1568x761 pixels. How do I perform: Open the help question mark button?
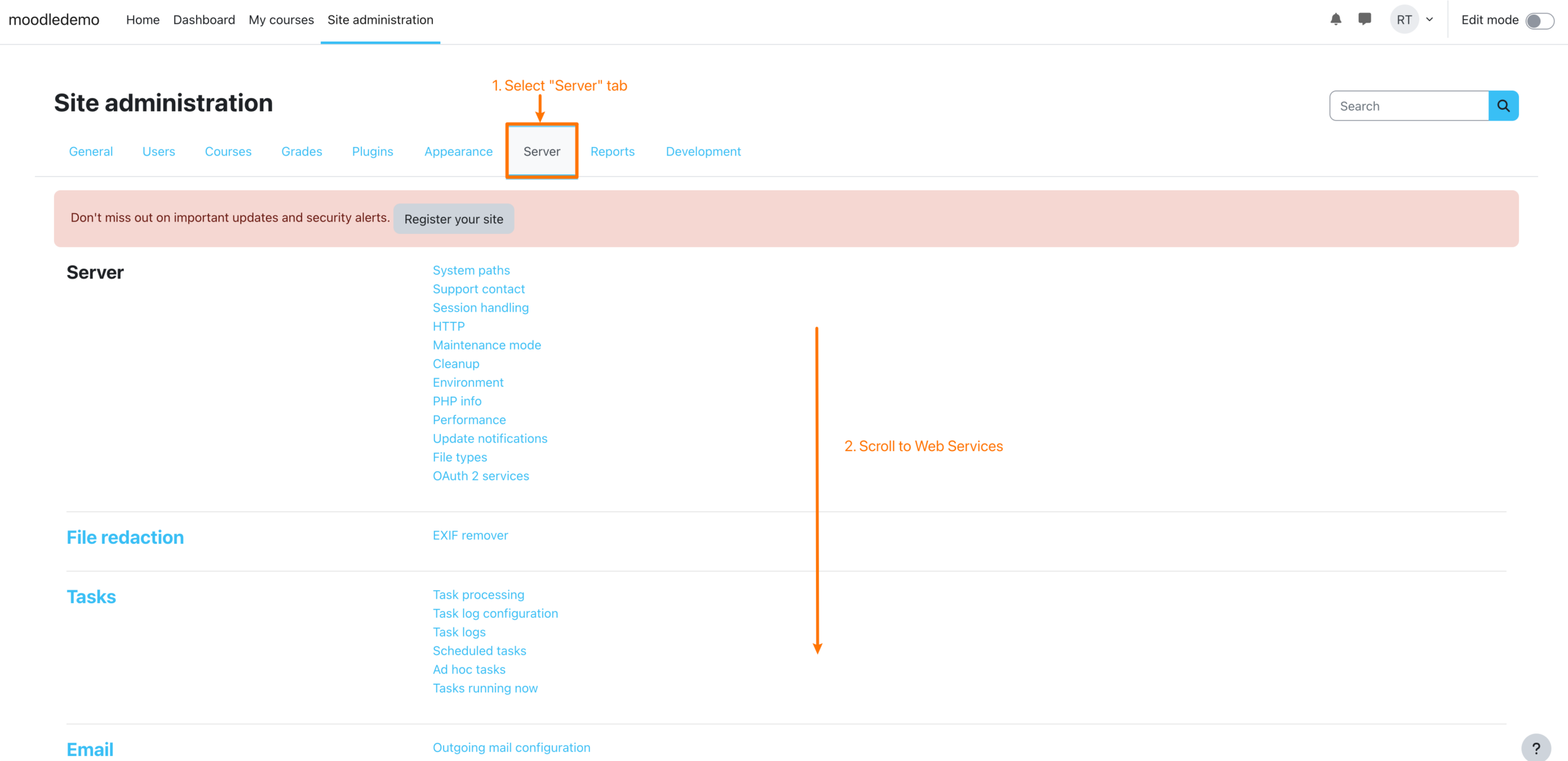(1536, 748)
